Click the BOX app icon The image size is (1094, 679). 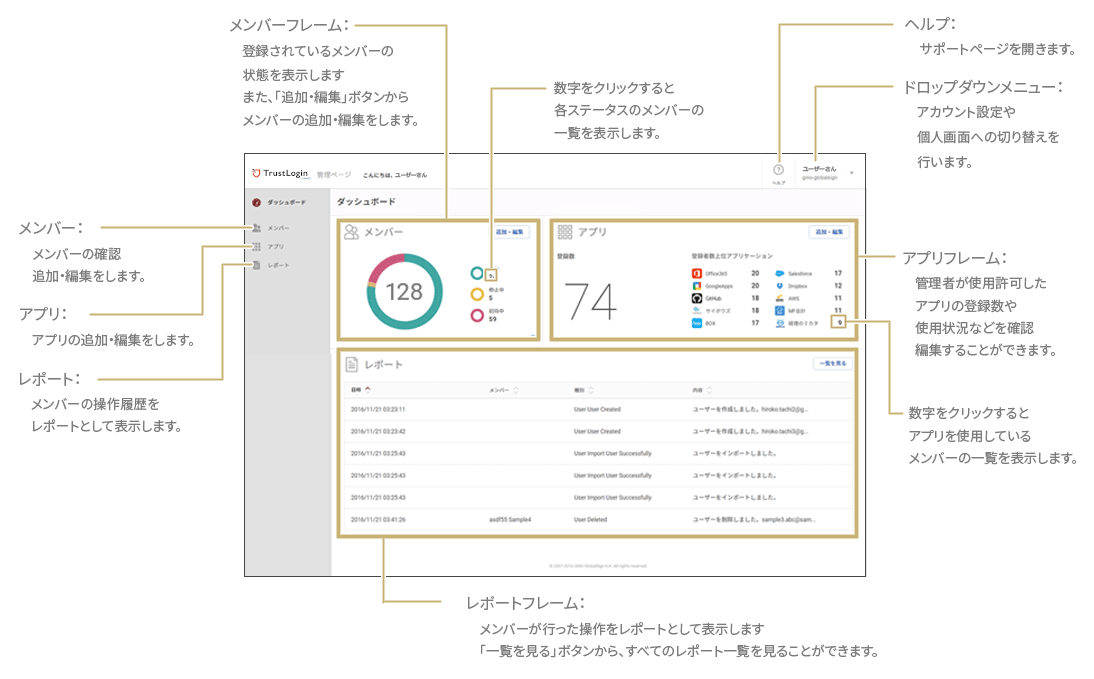(696, 323)
